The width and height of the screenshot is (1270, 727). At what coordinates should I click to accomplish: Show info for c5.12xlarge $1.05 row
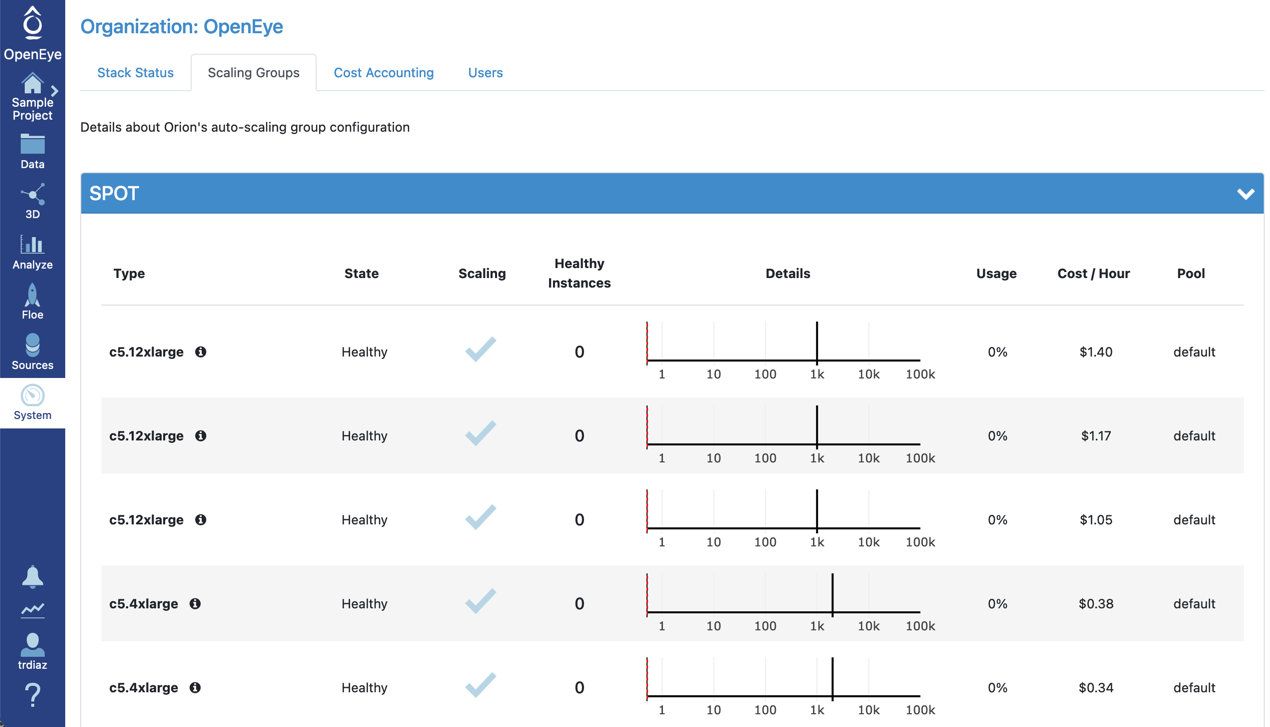(201, 520)
